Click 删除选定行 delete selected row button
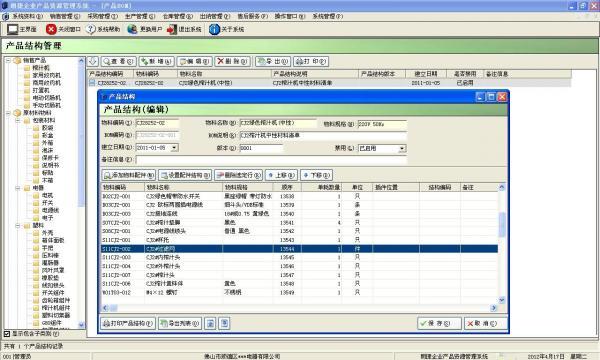 [238, 175]
